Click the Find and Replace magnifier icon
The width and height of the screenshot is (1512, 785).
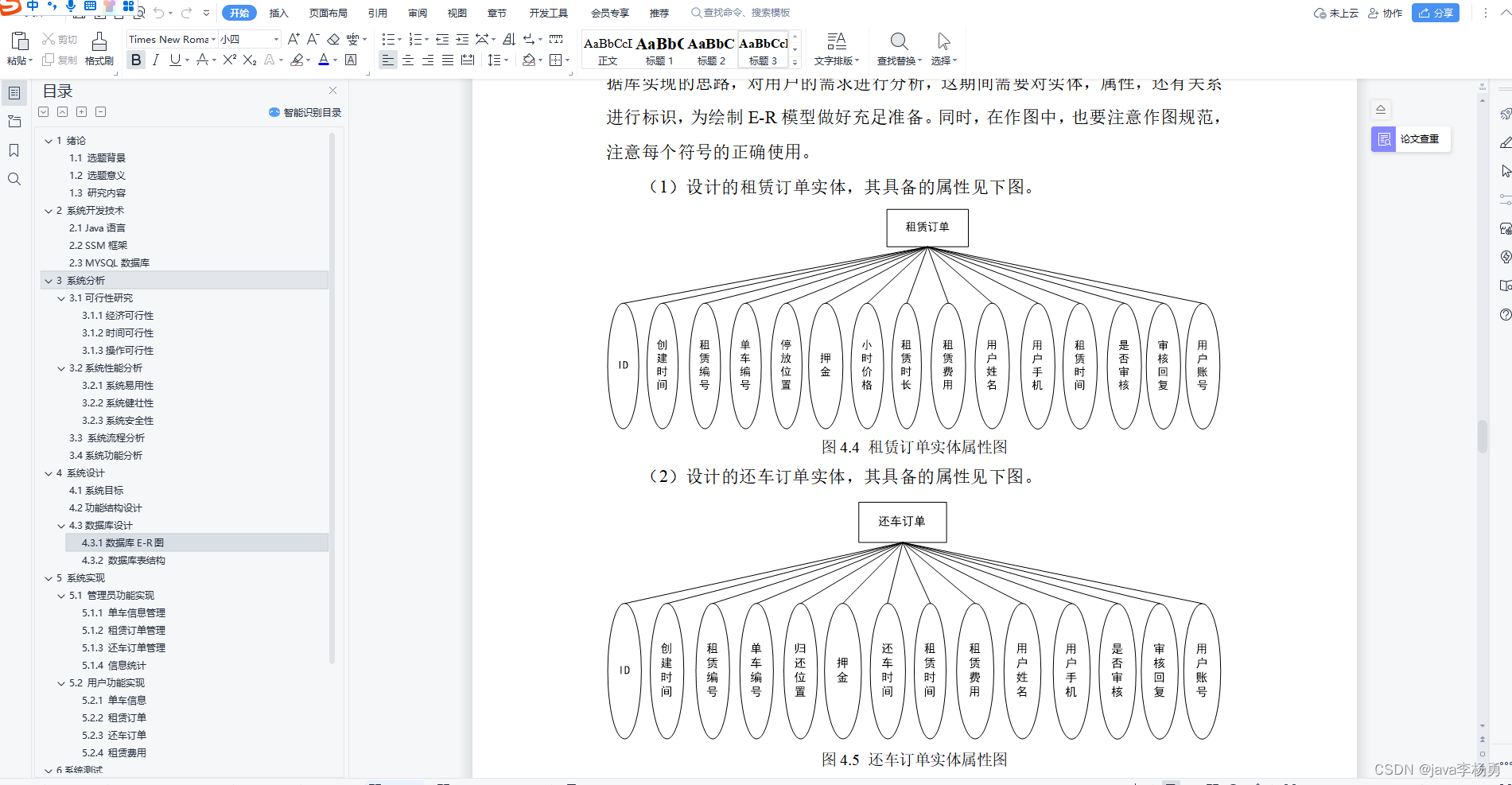899,41
